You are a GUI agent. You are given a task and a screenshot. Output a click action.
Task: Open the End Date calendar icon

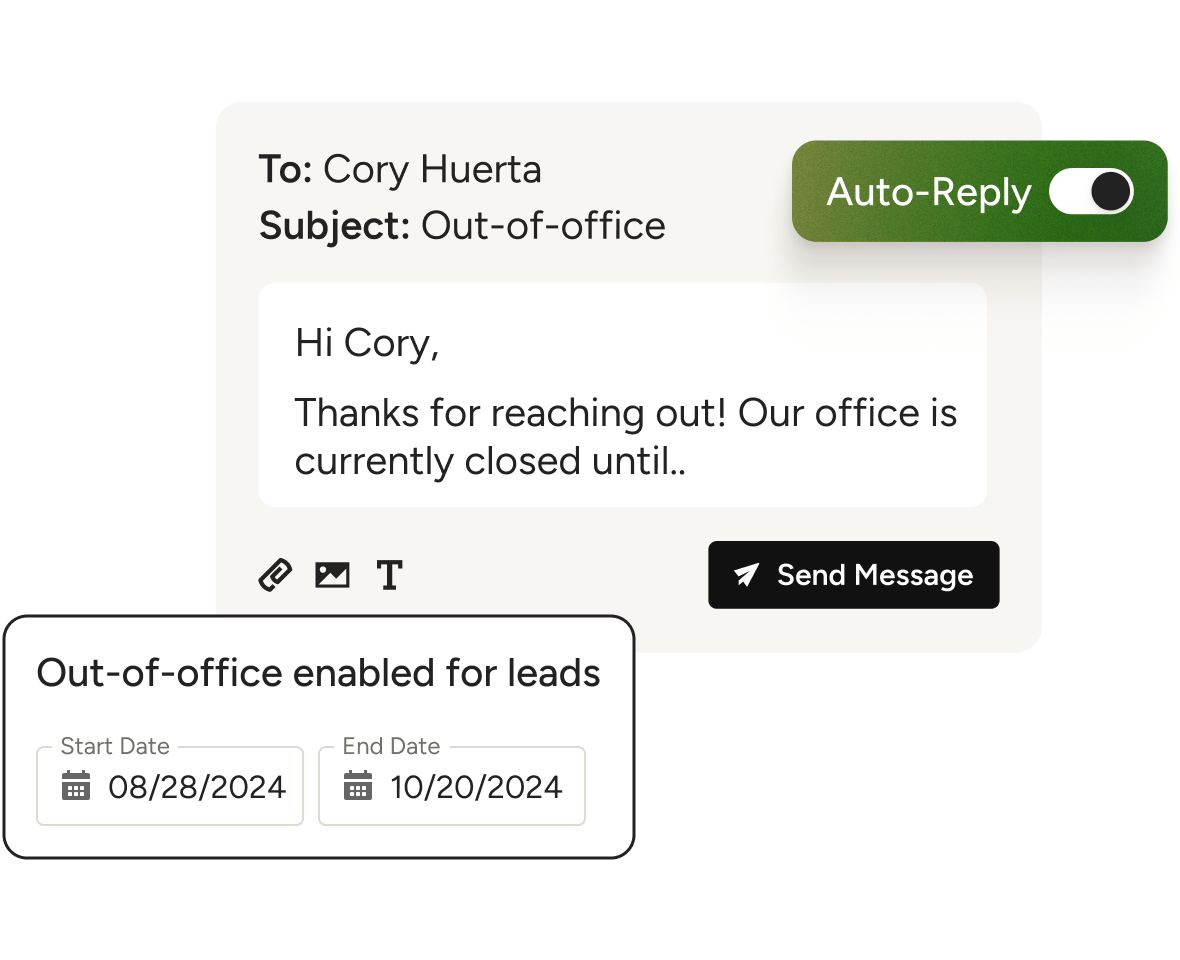tap(358, 786)
